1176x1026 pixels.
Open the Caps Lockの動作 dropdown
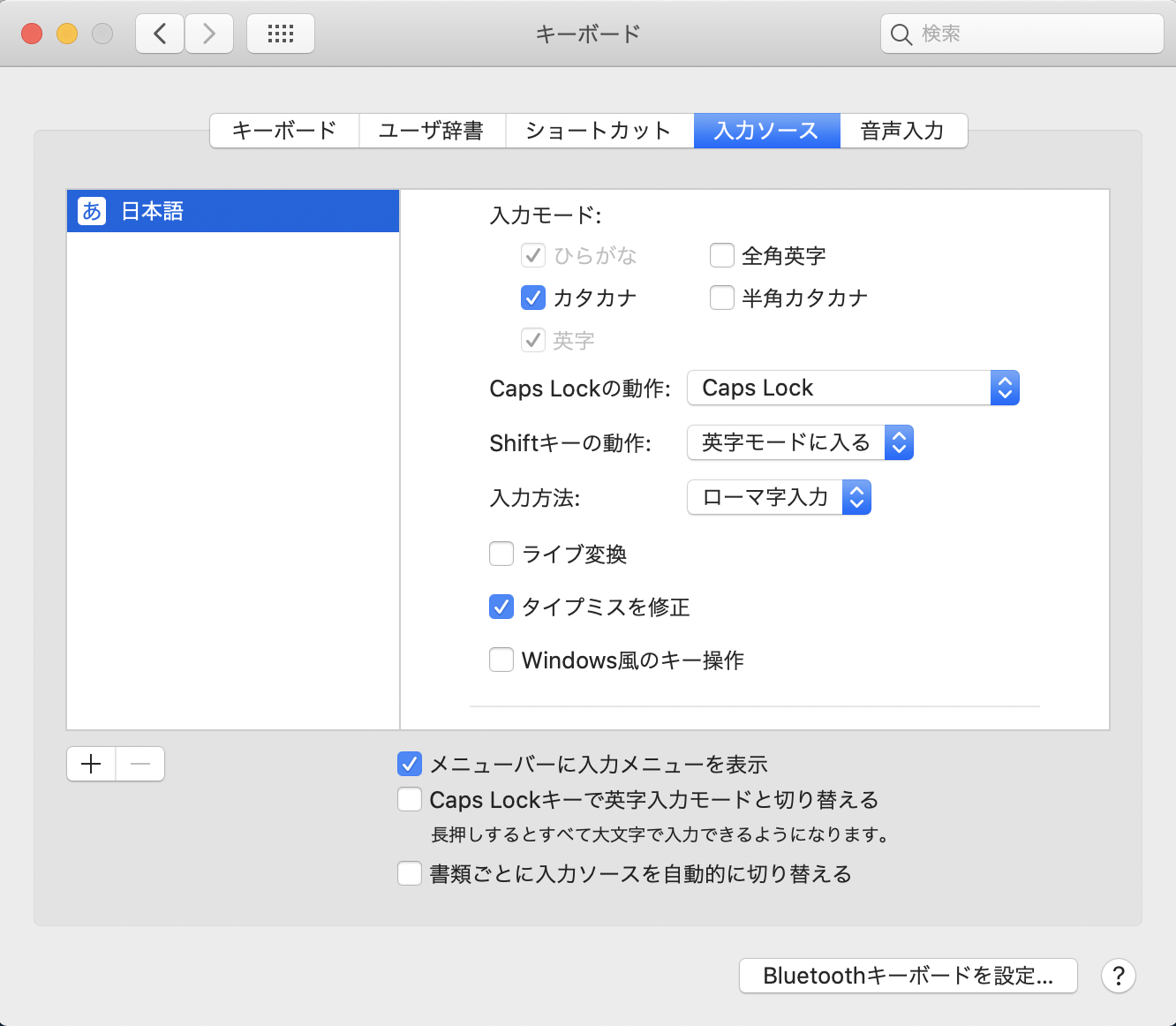coord(853,388)
